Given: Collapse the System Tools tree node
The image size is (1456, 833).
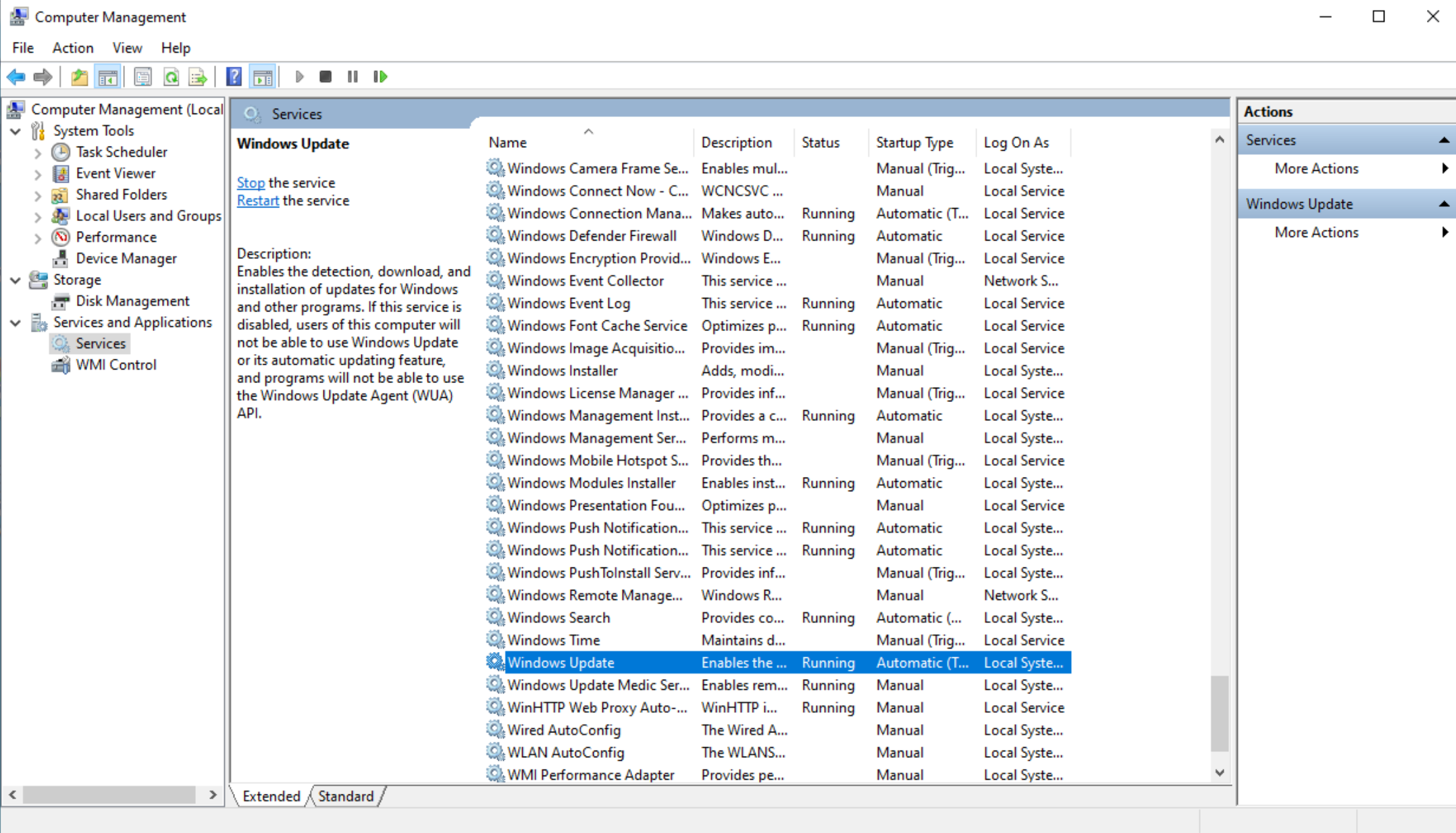Looking at the screenshot, I should 16,131.
